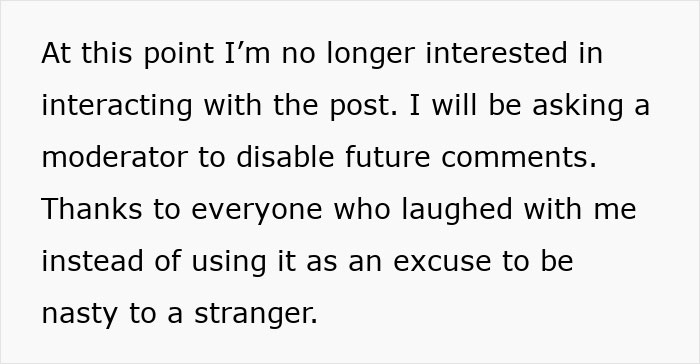
Task: Click the word "future" on the third line
Action: coord(388,157)
